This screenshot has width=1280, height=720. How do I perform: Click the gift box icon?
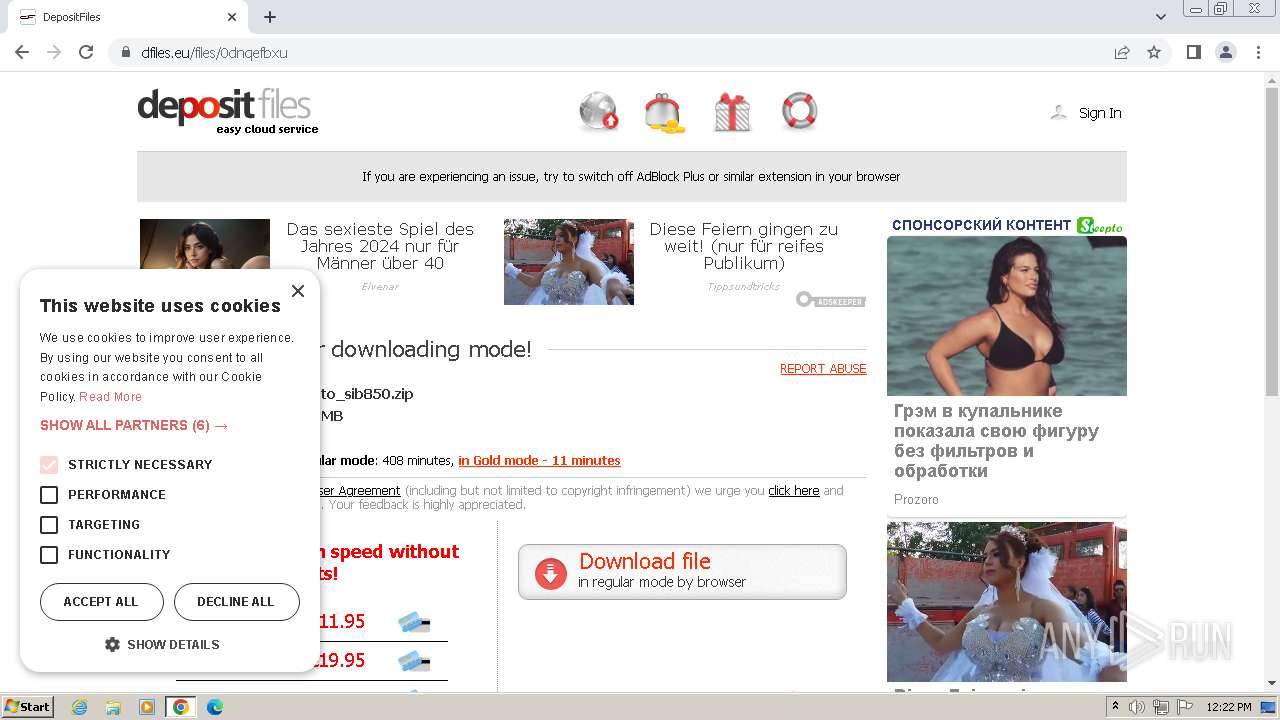click(x=732, y=112)
